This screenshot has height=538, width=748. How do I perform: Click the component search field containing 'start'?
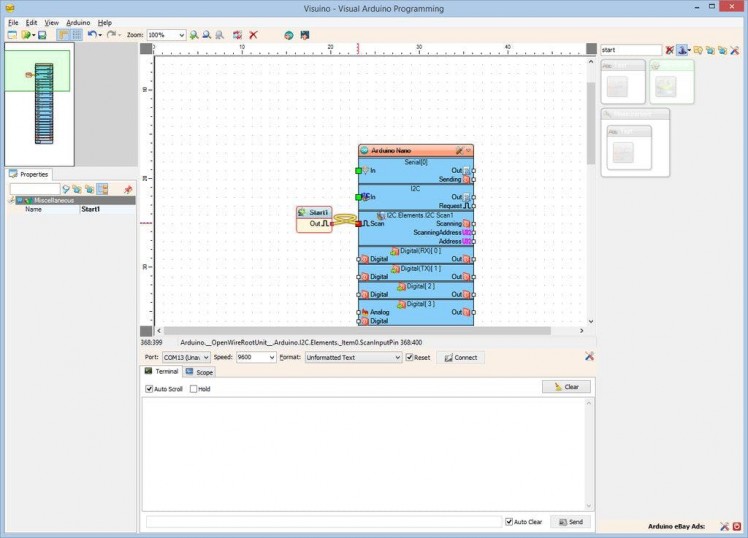pyautogui.click(x=629, y=50)
